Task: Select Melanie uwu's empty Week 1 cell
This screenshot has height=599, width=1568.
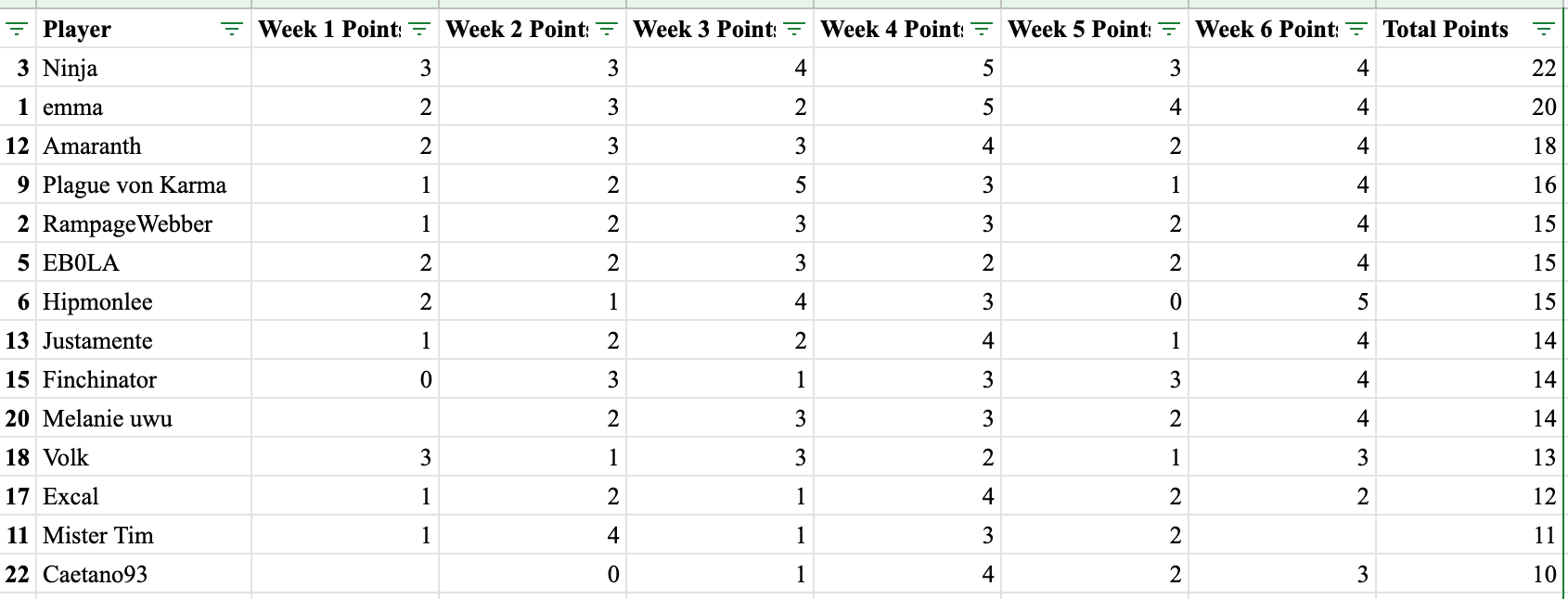Action: 345,418
